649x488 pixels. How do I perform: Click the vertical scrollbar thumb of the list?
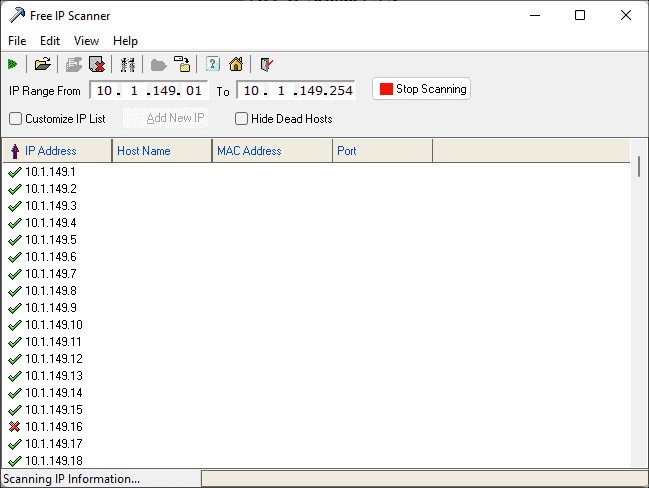click(639, 167)
